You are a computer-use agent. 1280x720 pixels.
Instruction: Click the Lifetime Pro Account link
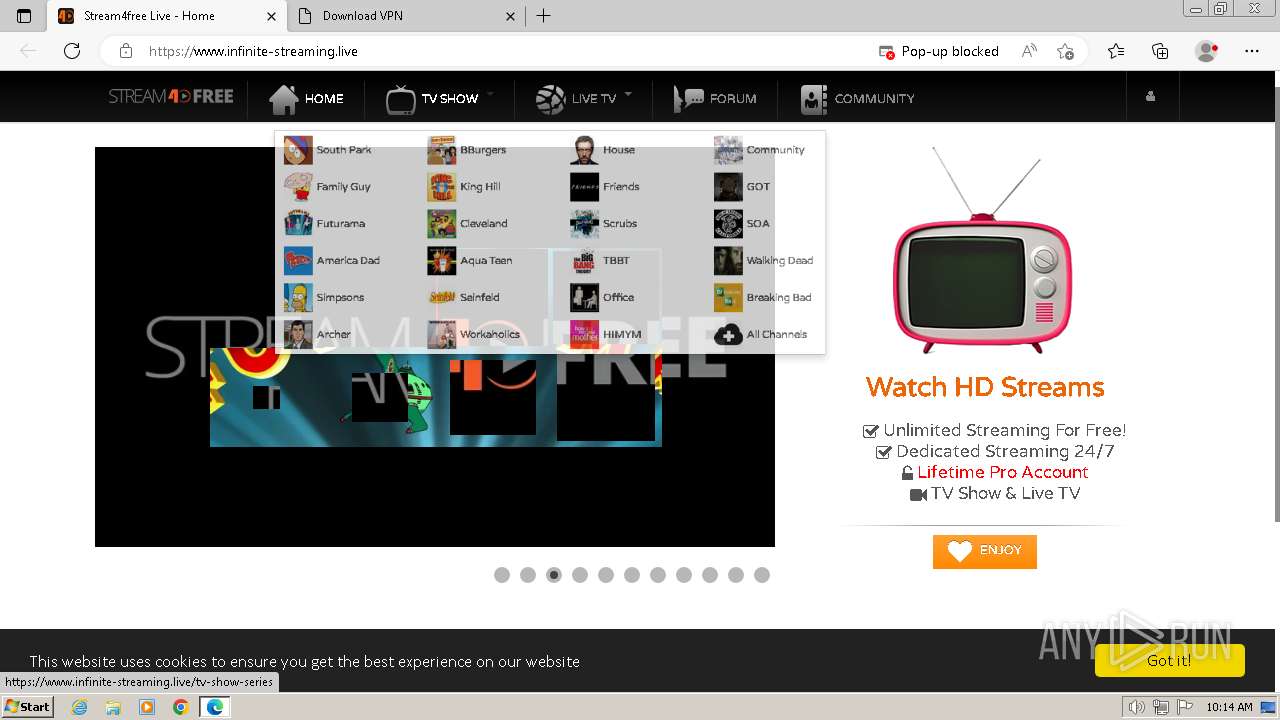click(1003, 472)
